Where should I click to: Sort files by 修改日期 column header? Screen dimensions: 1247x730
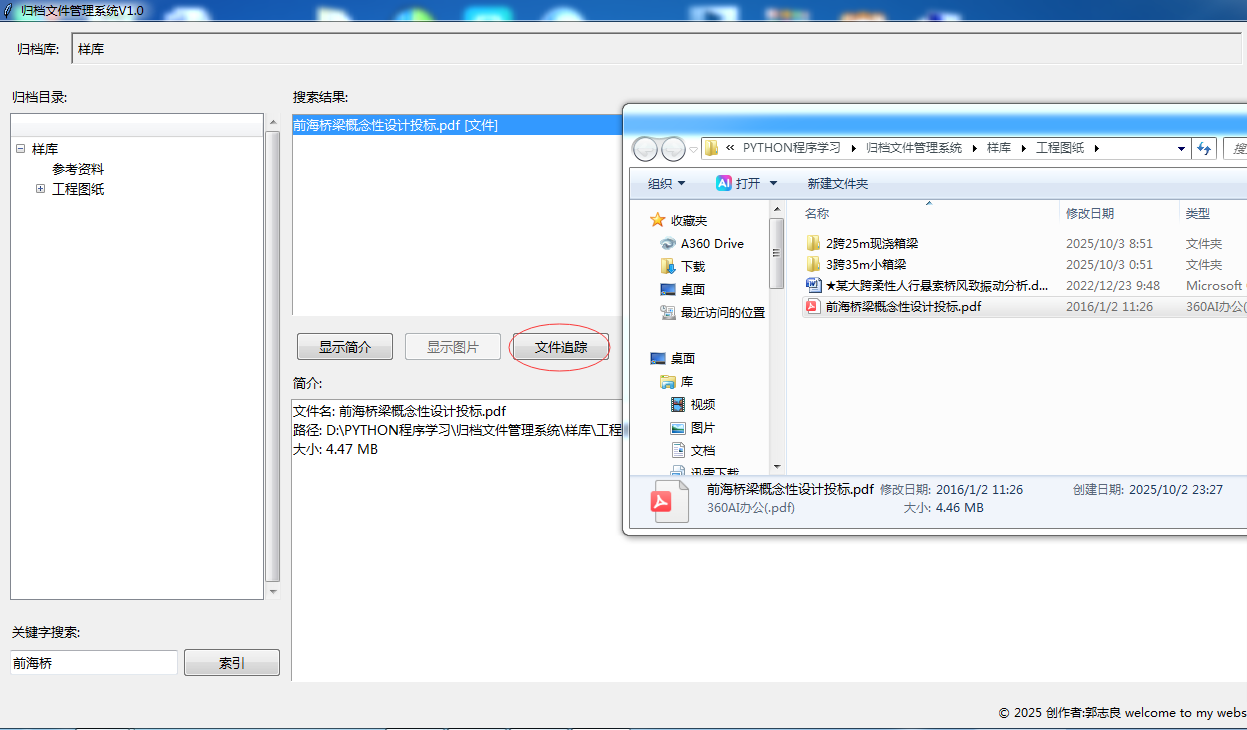coord(1089,213)
